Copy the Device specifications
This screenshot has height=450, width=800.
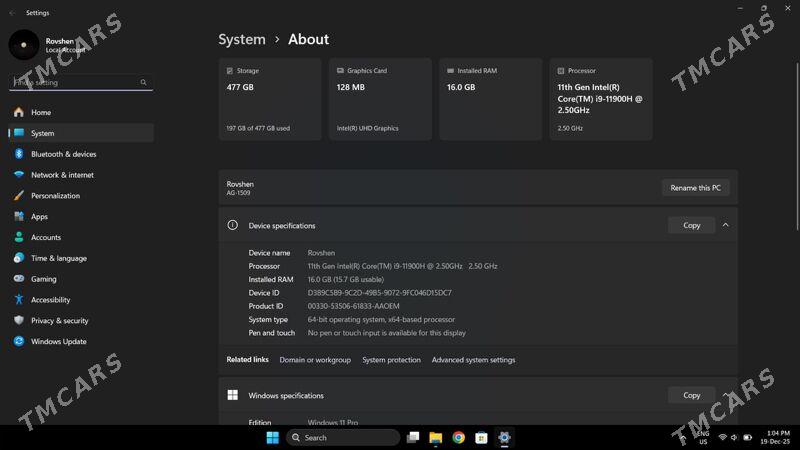[691, 225]
